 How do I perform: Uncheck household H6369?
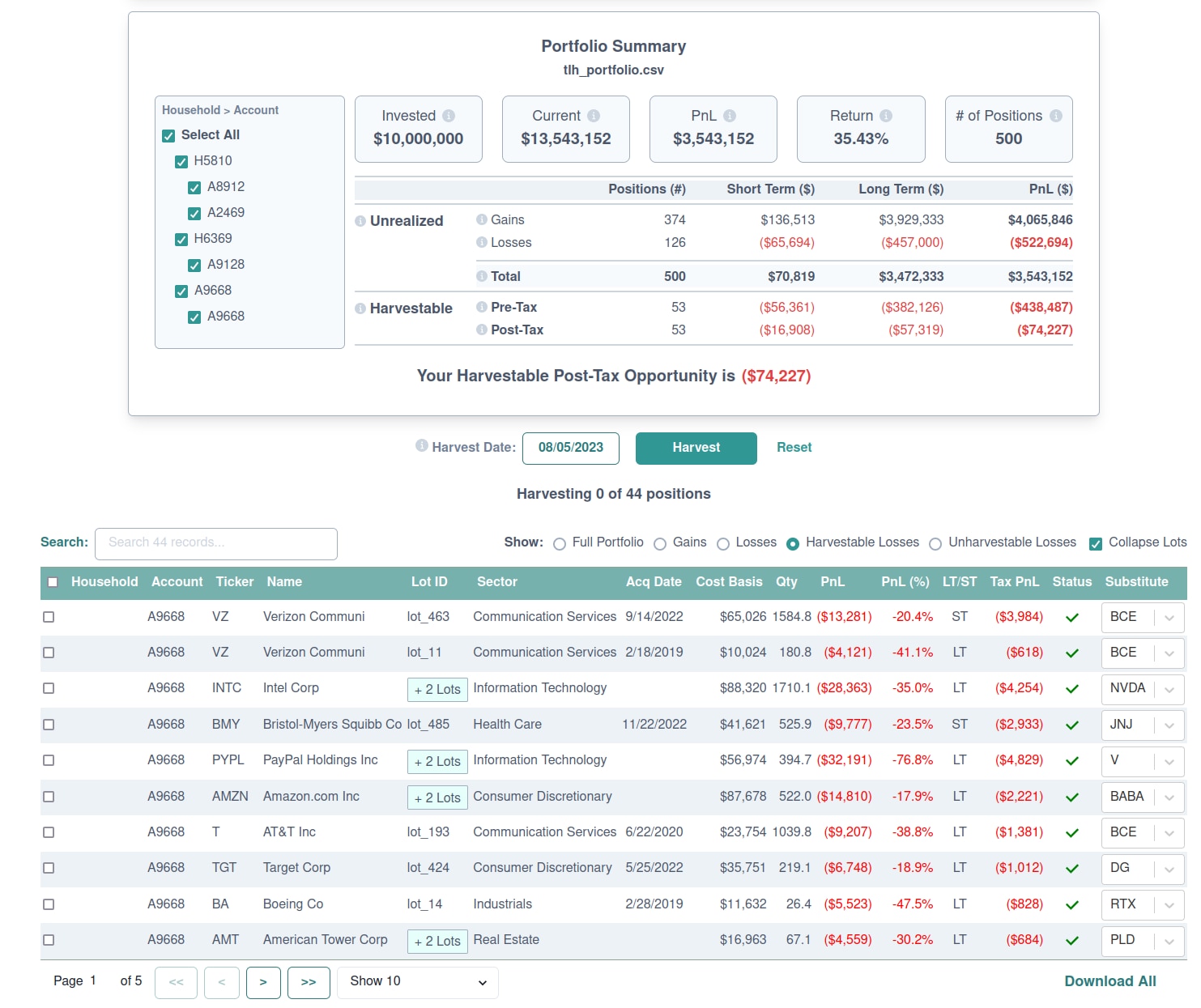pyautogui.click(x=181, y=240)
